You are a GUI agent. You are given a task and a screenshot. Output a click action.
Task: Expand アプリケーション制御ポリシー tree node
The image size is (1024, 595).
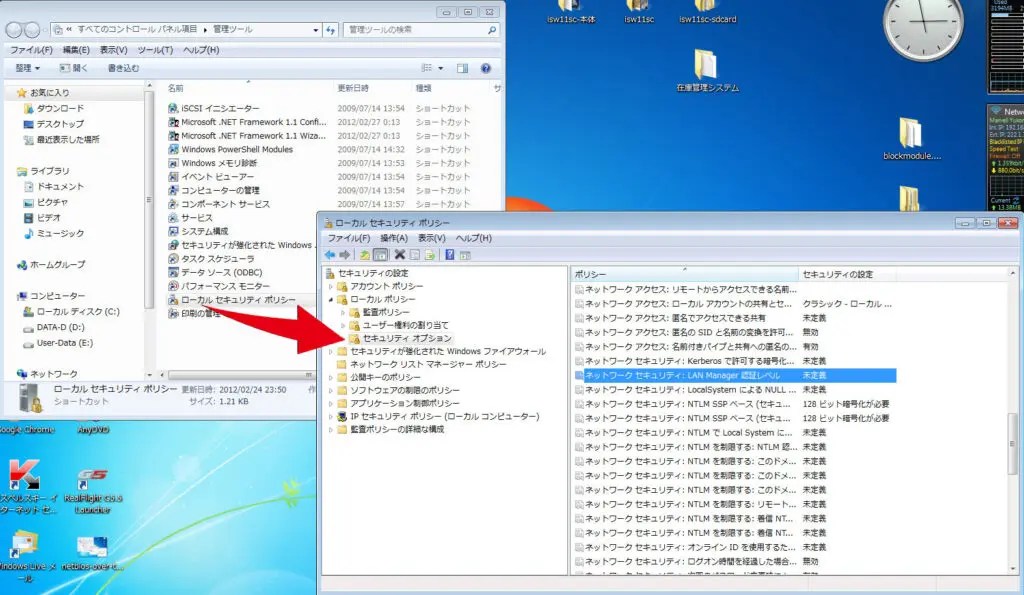point(331,404)
